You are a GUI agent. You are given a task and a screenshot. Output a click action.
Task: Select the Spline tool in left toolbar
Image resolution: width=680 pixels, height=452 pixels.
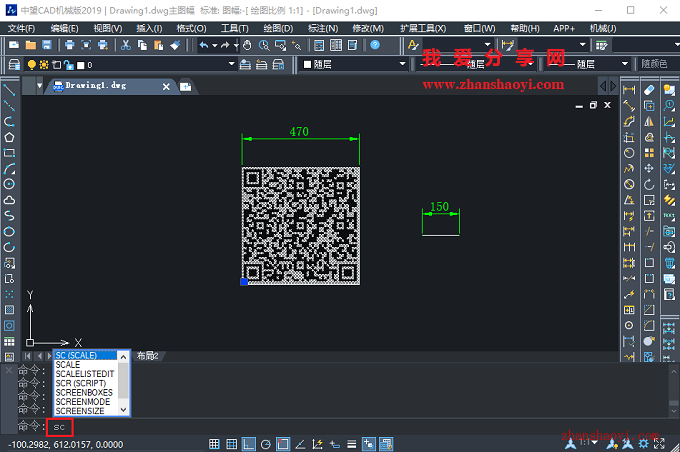click(x=9, y=216)
